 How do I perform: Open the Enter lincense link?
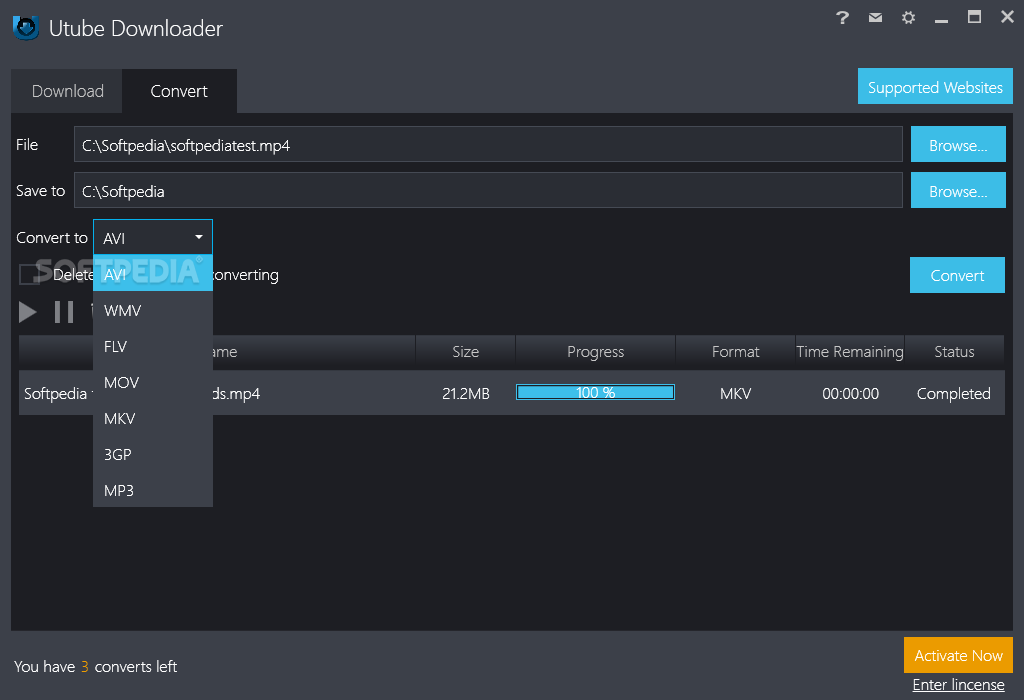point(958,684)
